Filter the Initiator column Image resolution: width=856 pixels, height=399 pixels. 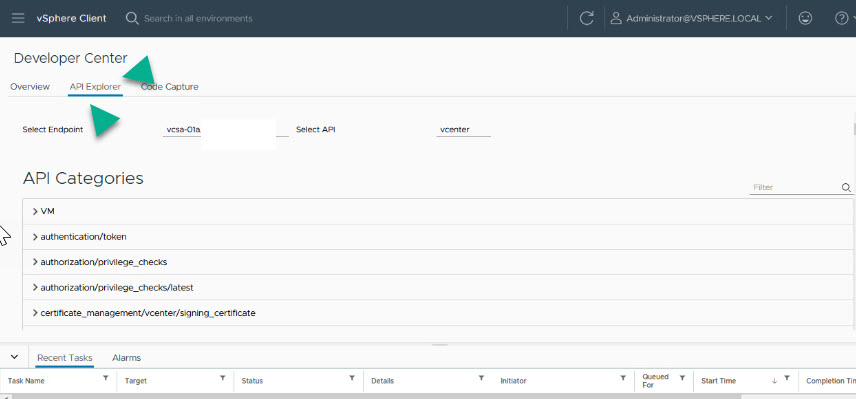(x=623, y=378)
